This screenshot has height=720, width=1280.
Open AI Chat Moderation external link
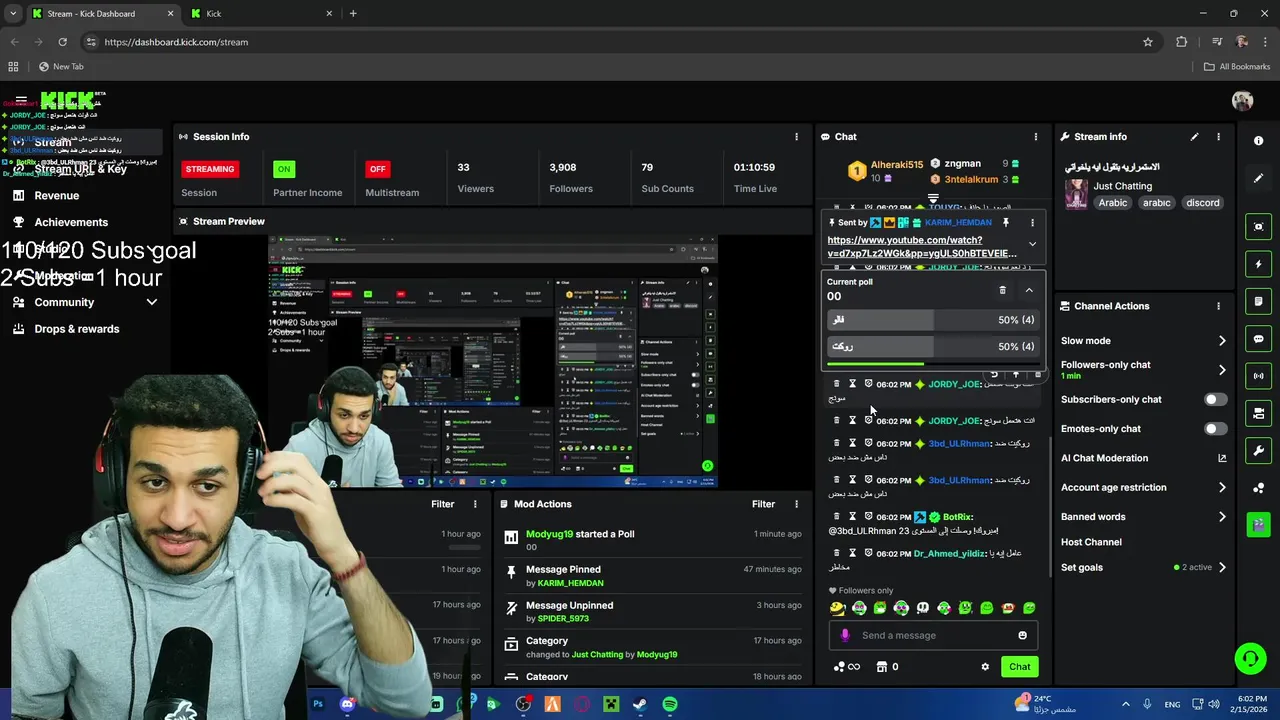pyautogui.click(x=1222, y=458)
